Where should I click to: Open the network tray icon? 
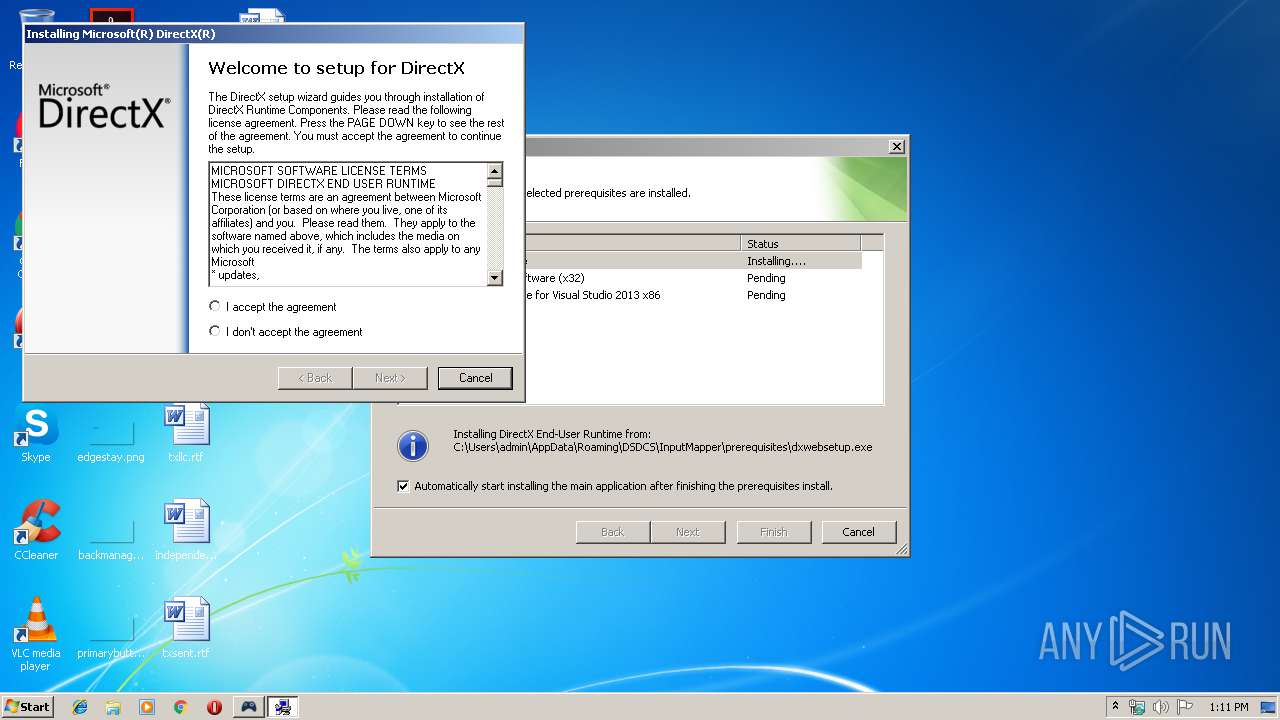coord(1137,707)
